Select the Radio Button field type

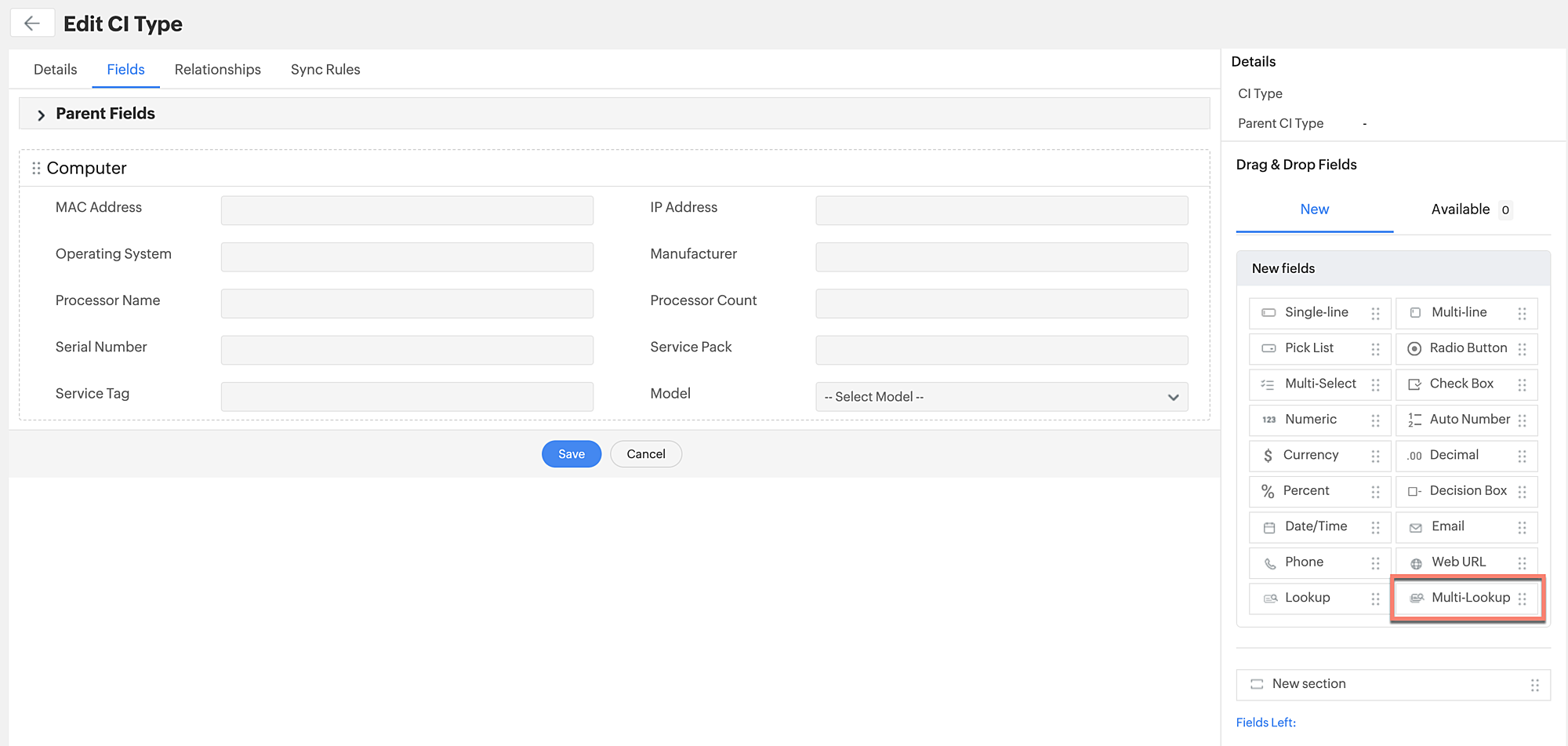click(1415, 348)
